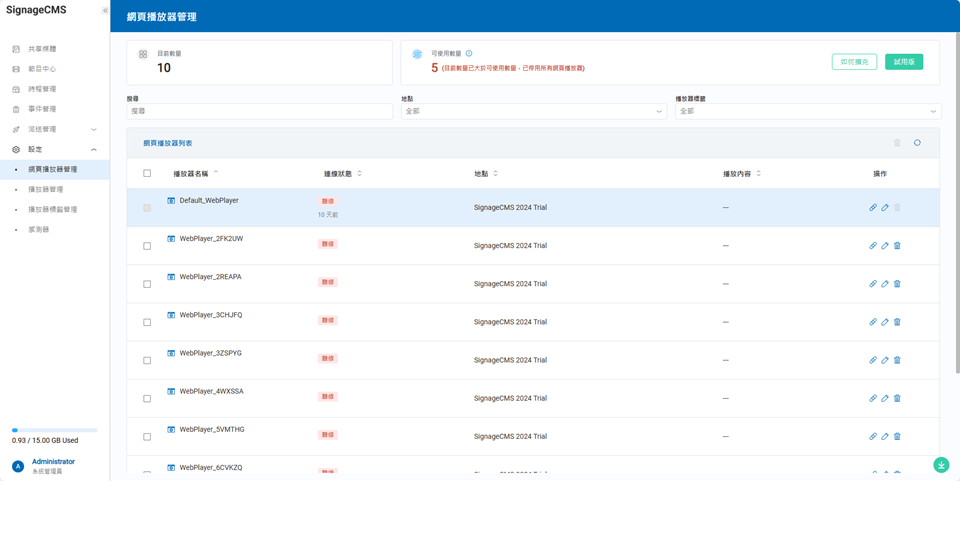Viewport: 960px width, 540px height.
Task: Click the 搜尋 search input field
Action: pos(259,111)
